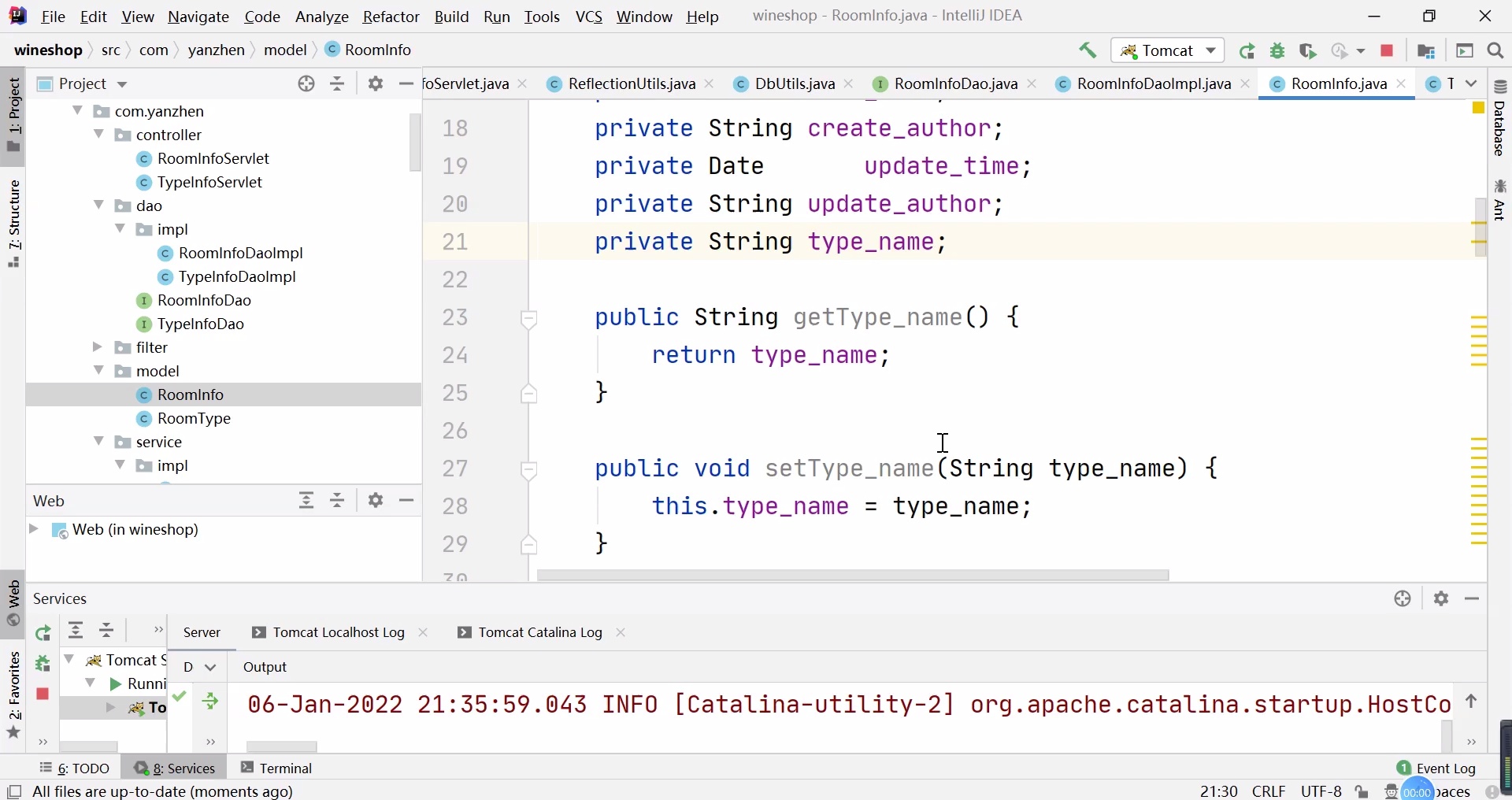Stop the running Tomcat server
The image size is (1512, 800).
[x=1388, y=51]
